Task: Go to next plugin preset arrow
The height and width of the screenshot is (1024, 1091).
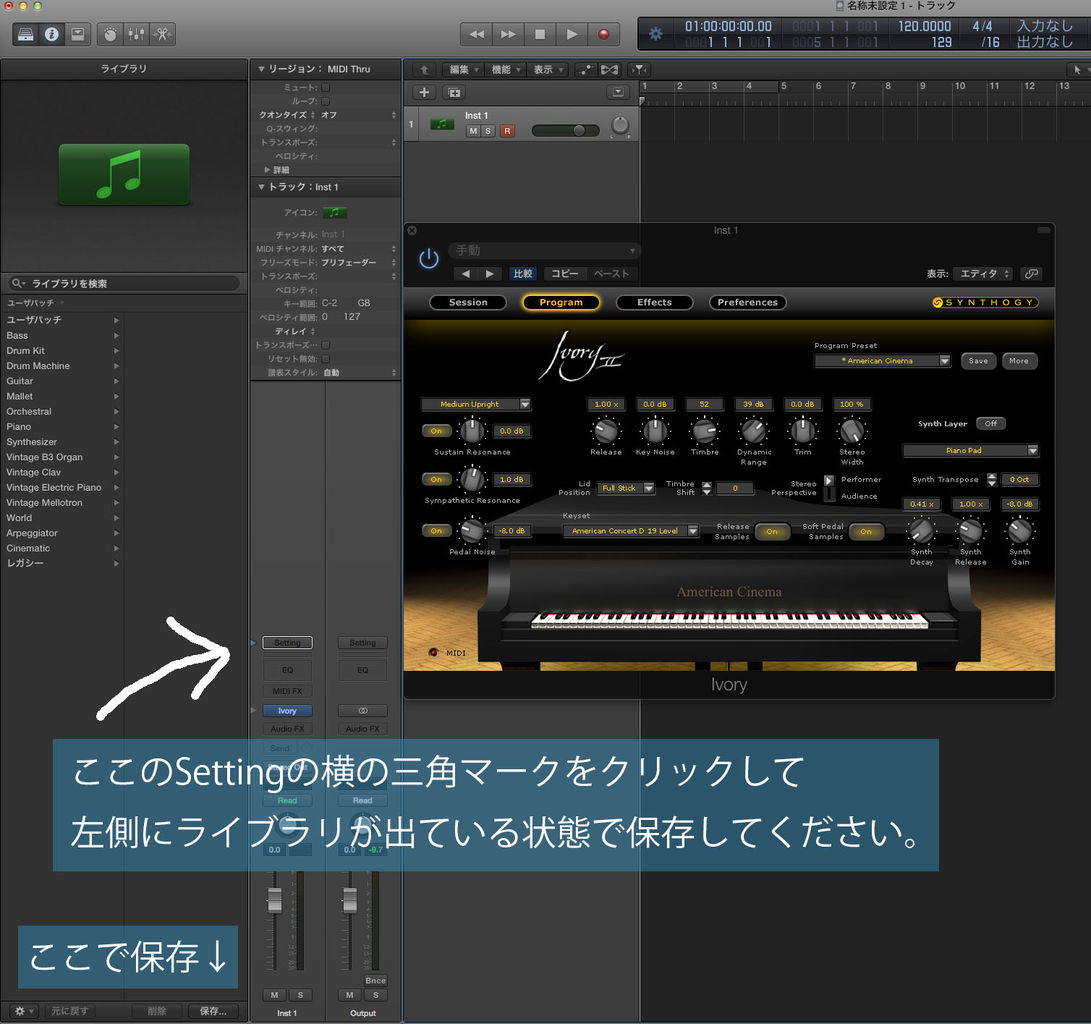Action: click(x=490, y=273)
